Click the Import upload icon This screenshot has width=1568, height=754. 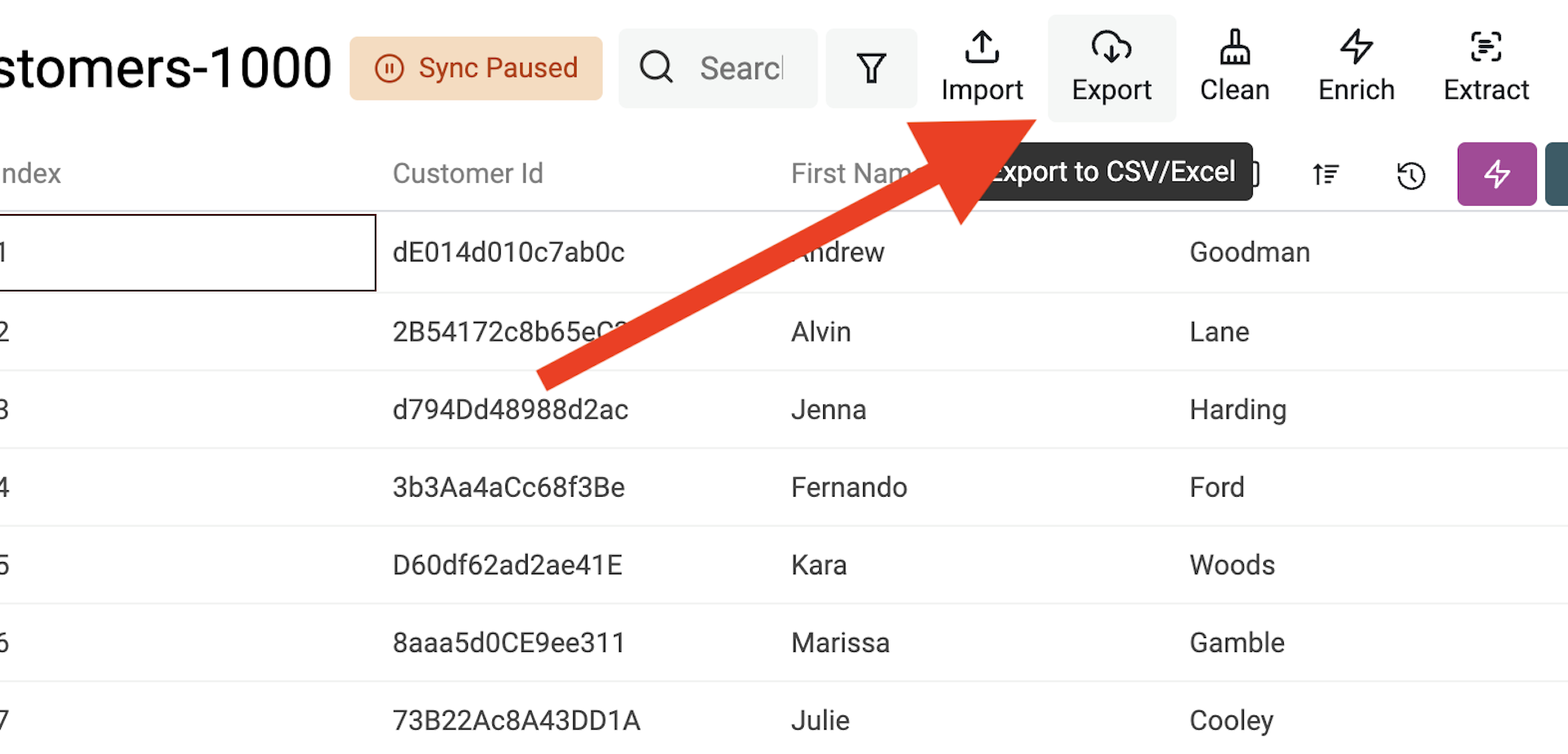[x=982, y=47]
